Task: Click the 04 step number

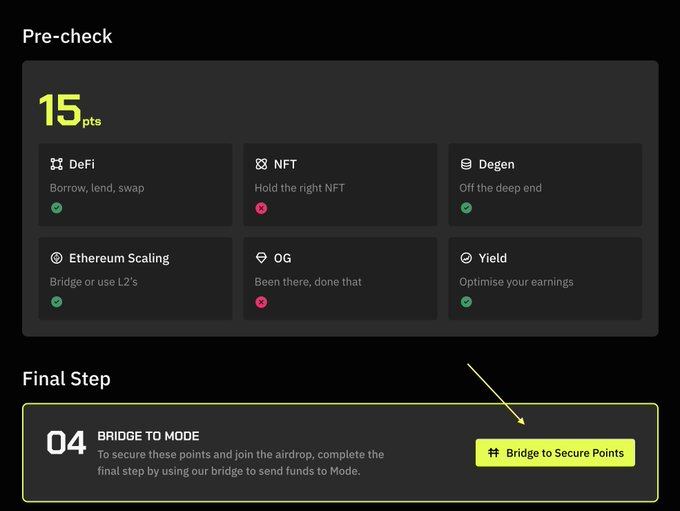Action: [x=67, y=444]
